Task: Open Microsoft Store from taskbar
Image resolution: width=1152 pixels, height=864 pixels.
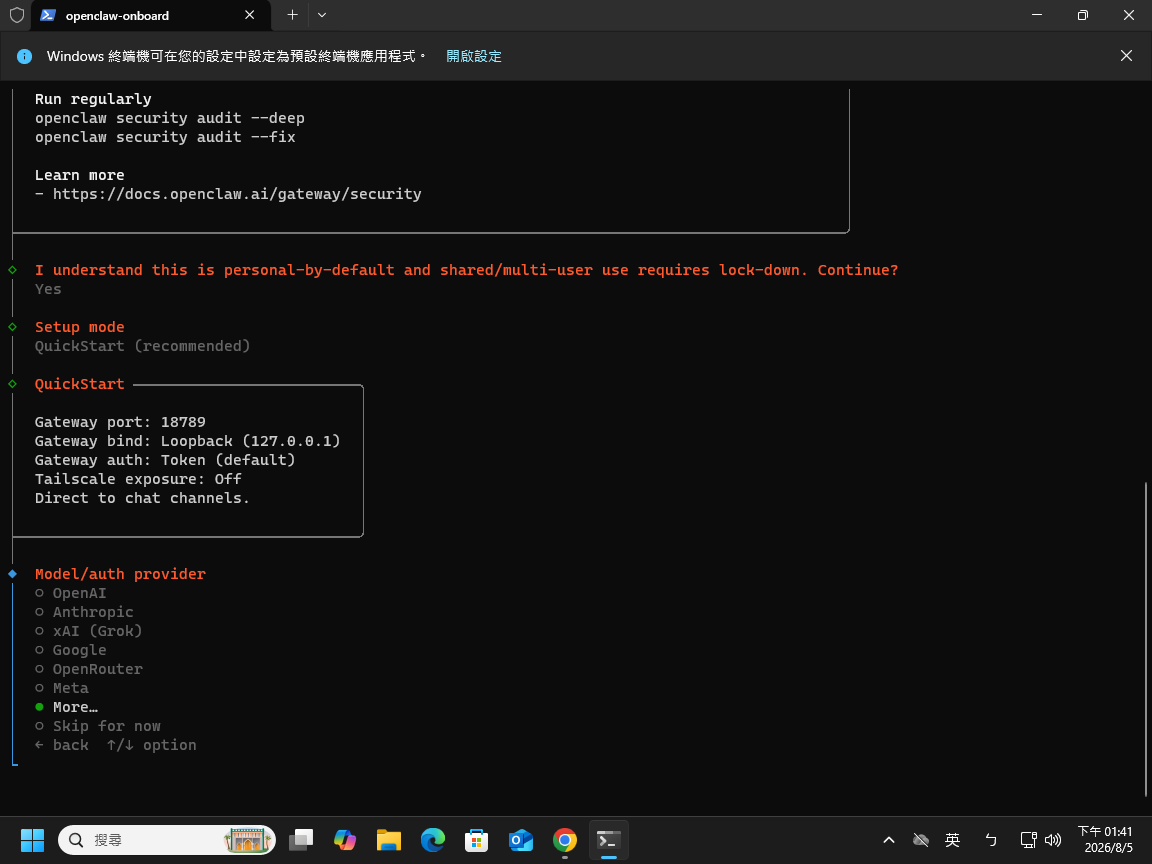Action: (x=477, y=840)
